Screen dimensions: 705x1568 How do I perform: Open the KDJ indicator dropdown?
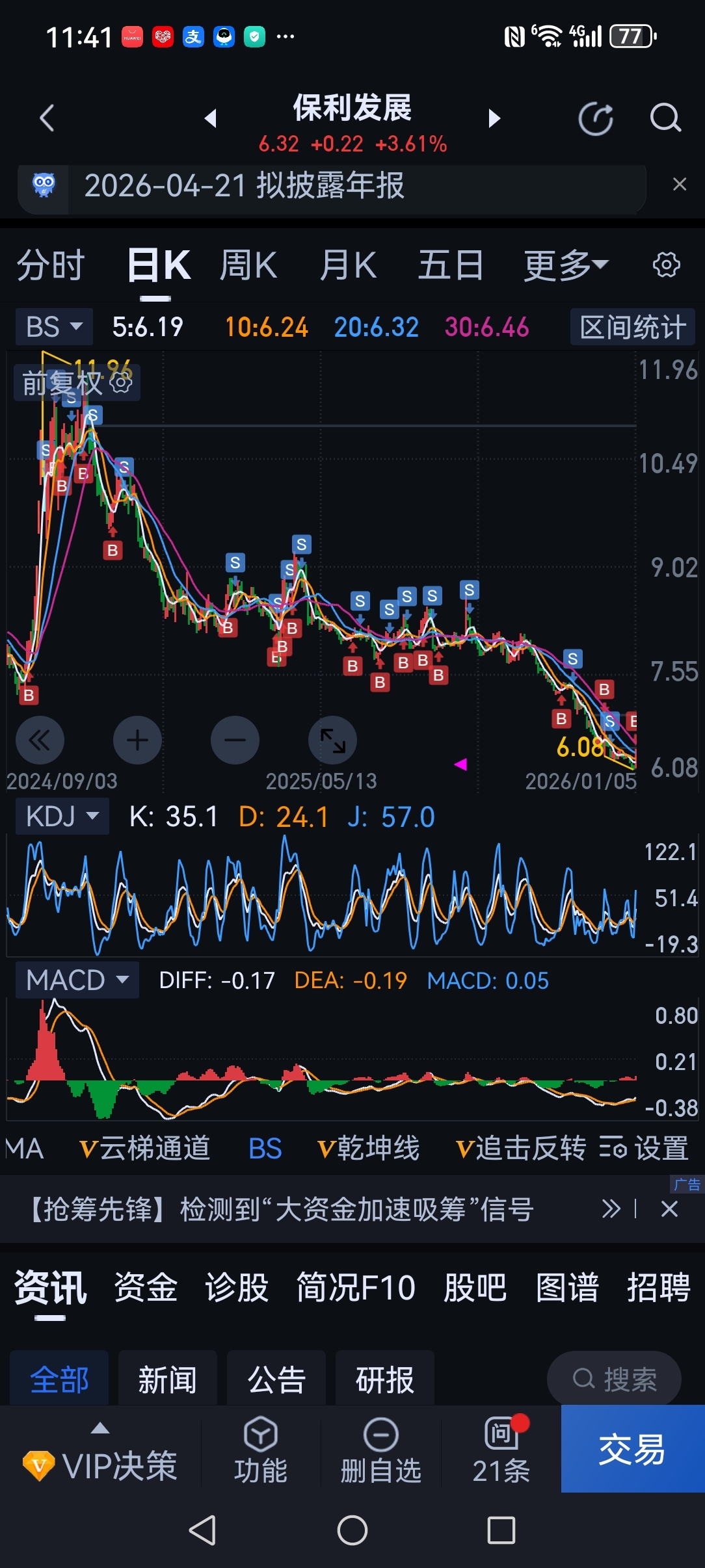(62, 816)
